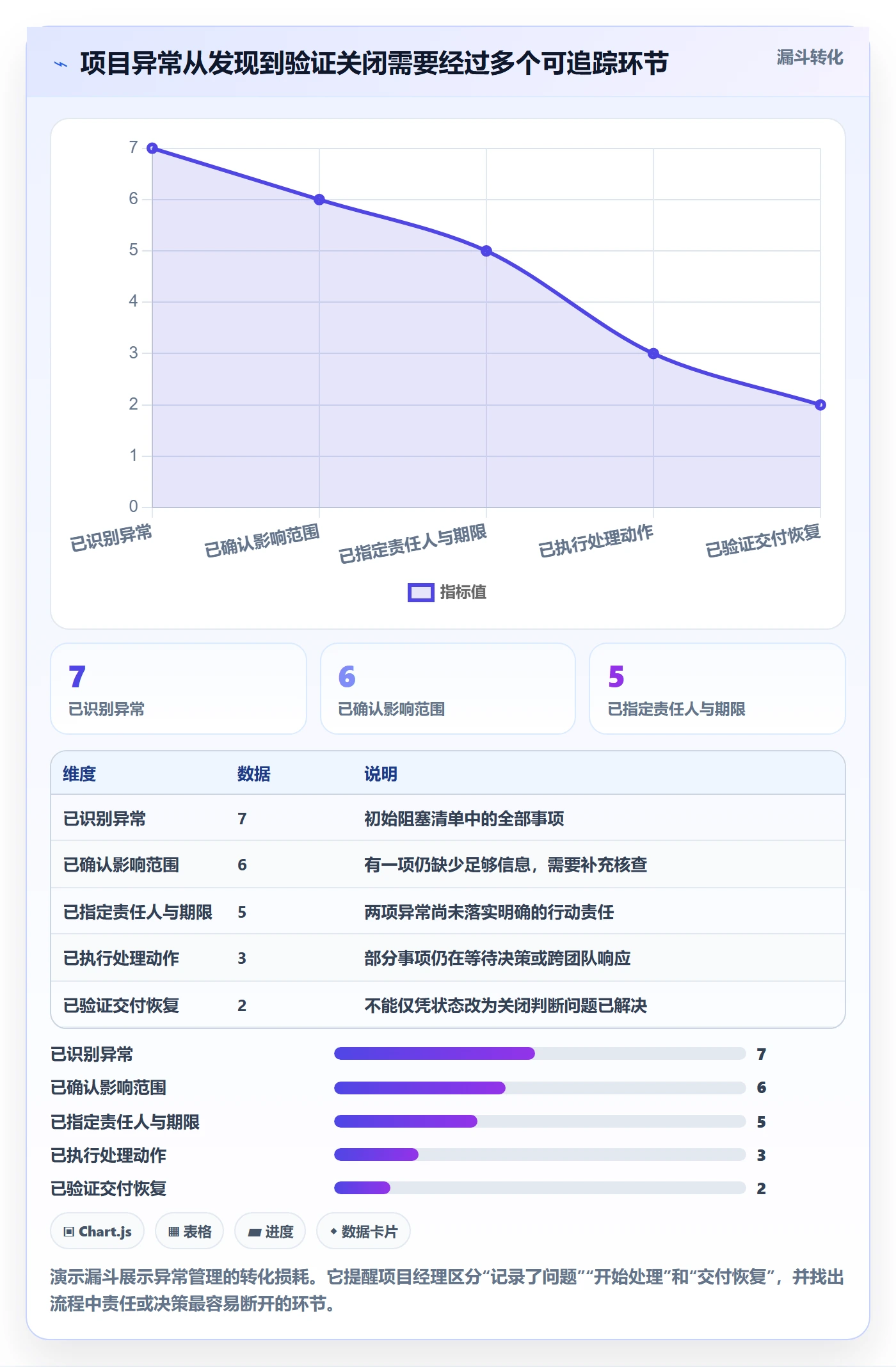
Task: Click the chart point at value 5
Action: (486, 251)
